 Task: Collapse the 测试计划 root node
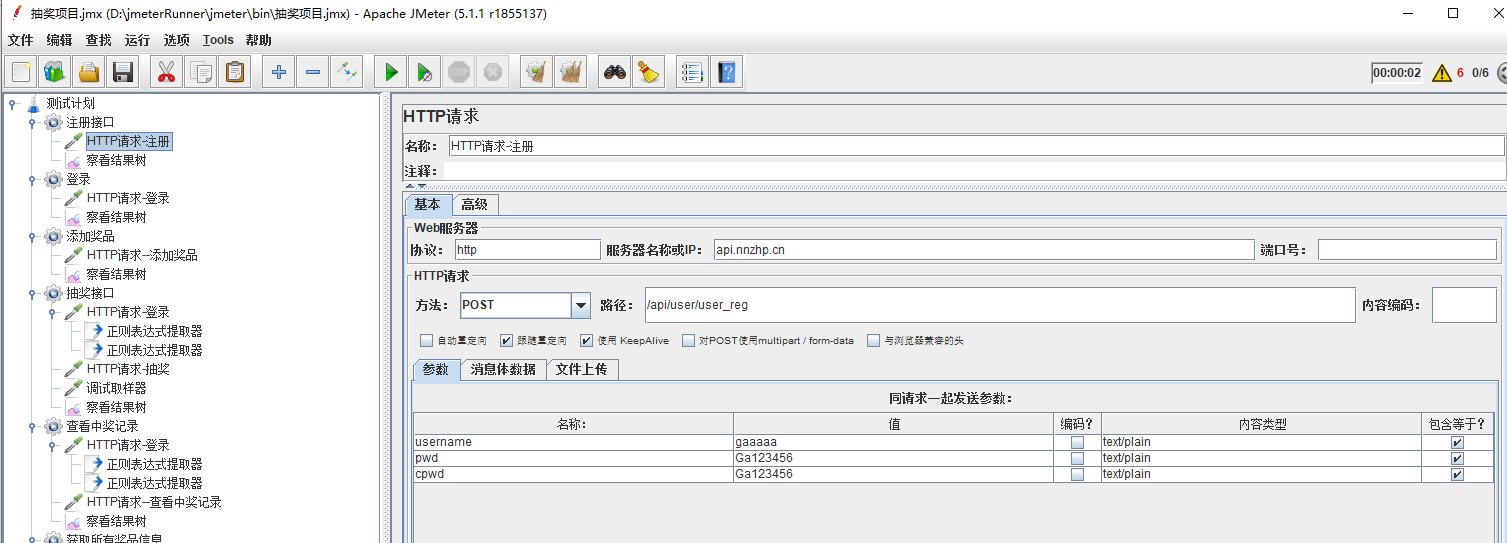(x=12, y=103)
